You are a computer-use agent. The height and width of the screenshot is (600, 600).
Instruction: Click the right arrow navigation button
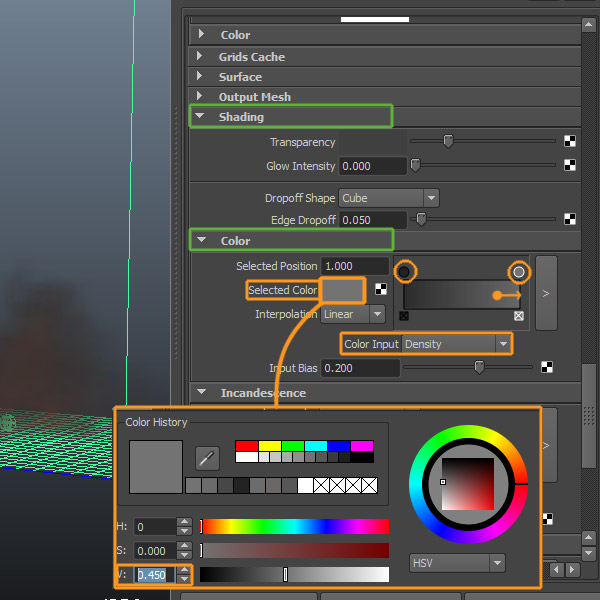[x=572, y=569]
